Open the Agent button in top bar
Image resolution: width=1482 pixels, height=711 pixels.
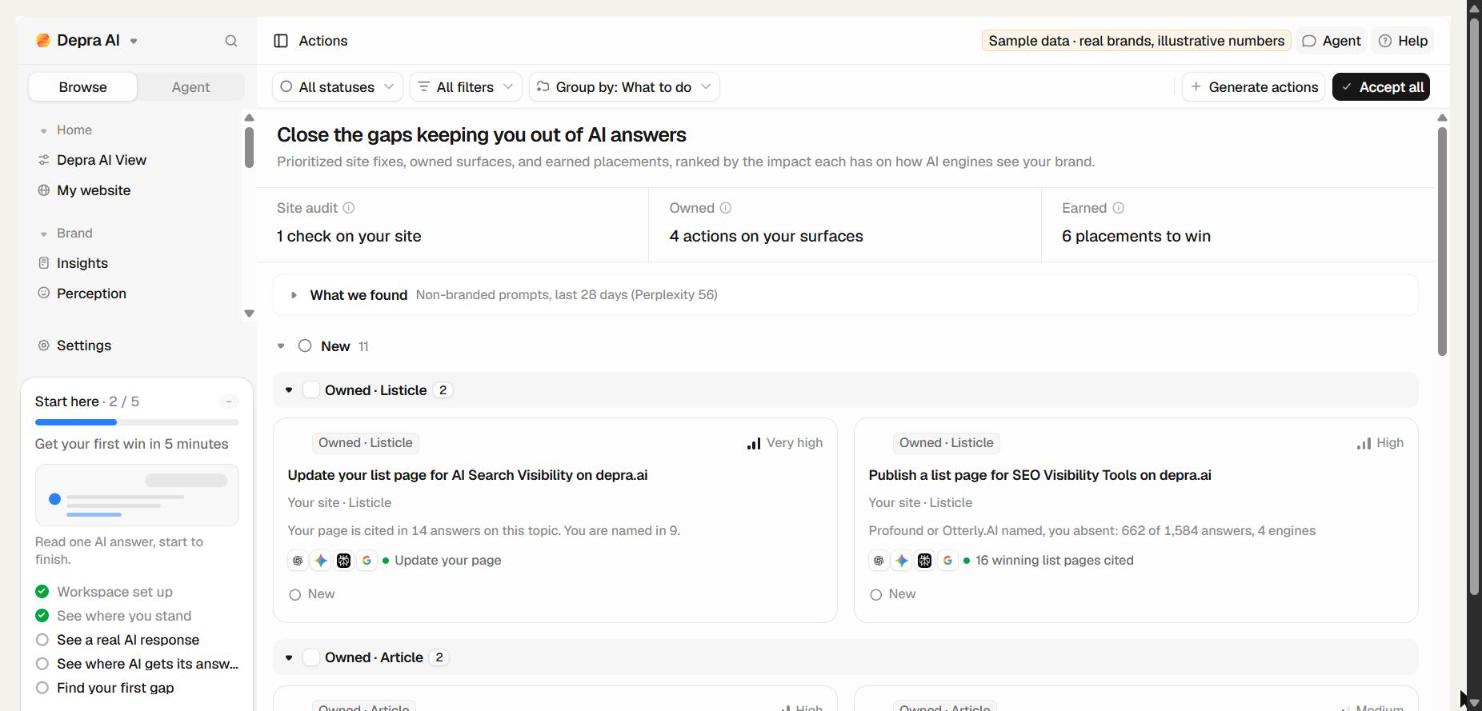(1332, 41)
